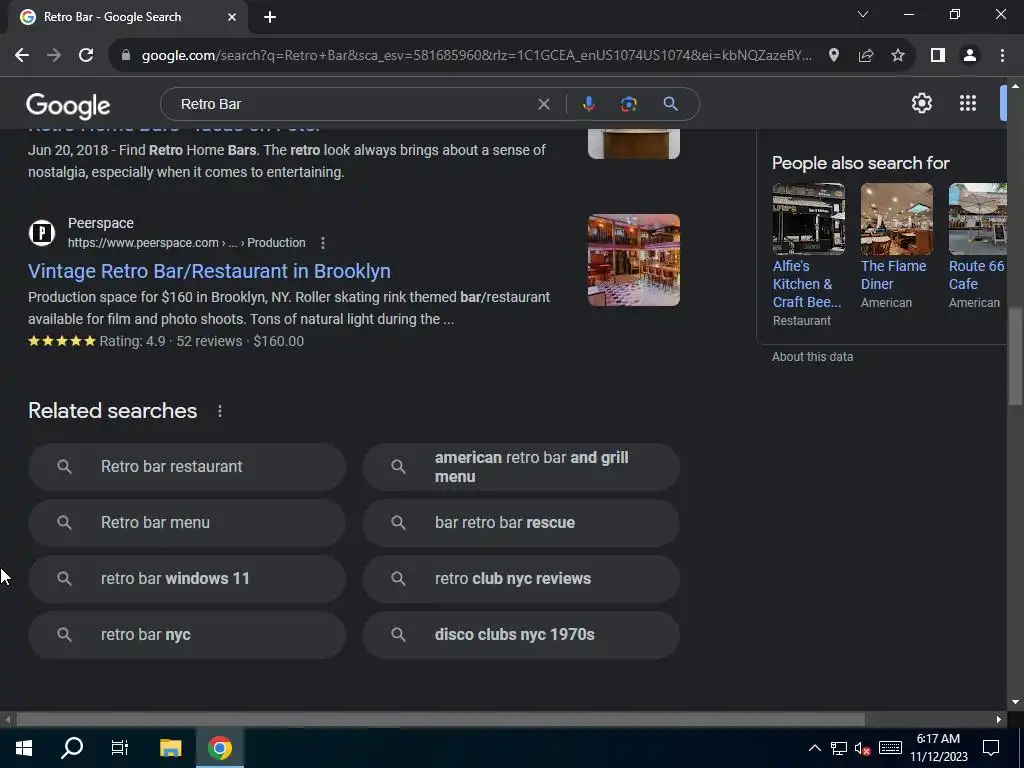Click the Peerspace site favicon
This screenshot has height=768, width=1024.
coord(42,232)
